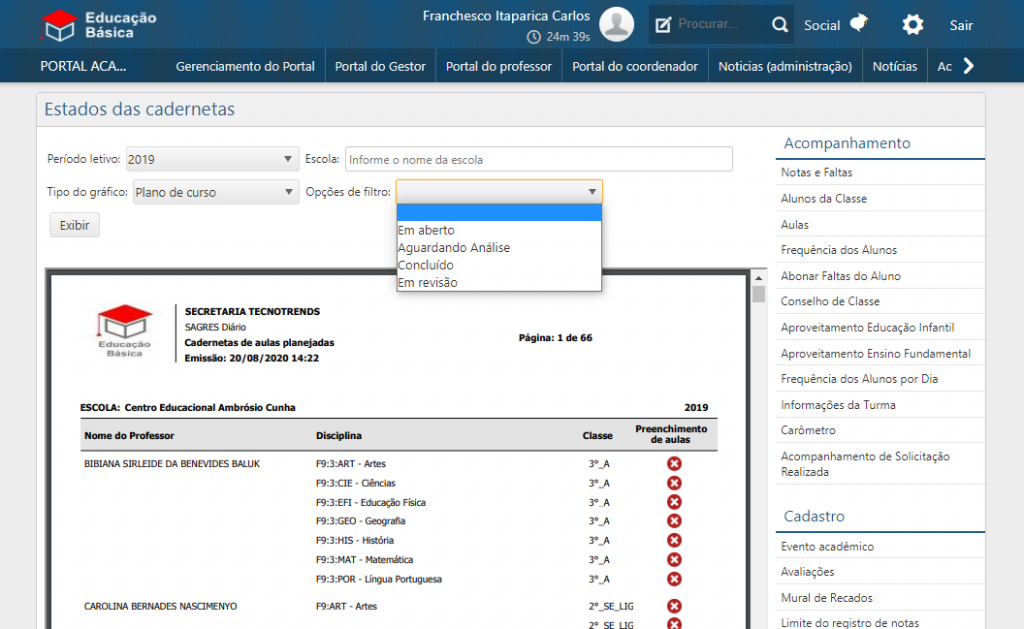Click professor name BIBIANA SIRLEIDE DA BENEVIDES BALUK
This screenshot has width=1024, height=629.
(x=172, y=464)
